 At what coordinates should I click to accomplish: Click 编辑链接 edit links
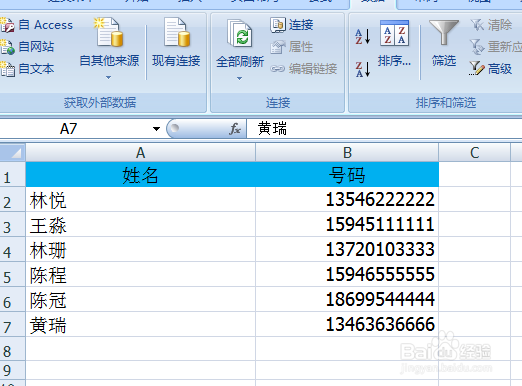coord(304,69)
